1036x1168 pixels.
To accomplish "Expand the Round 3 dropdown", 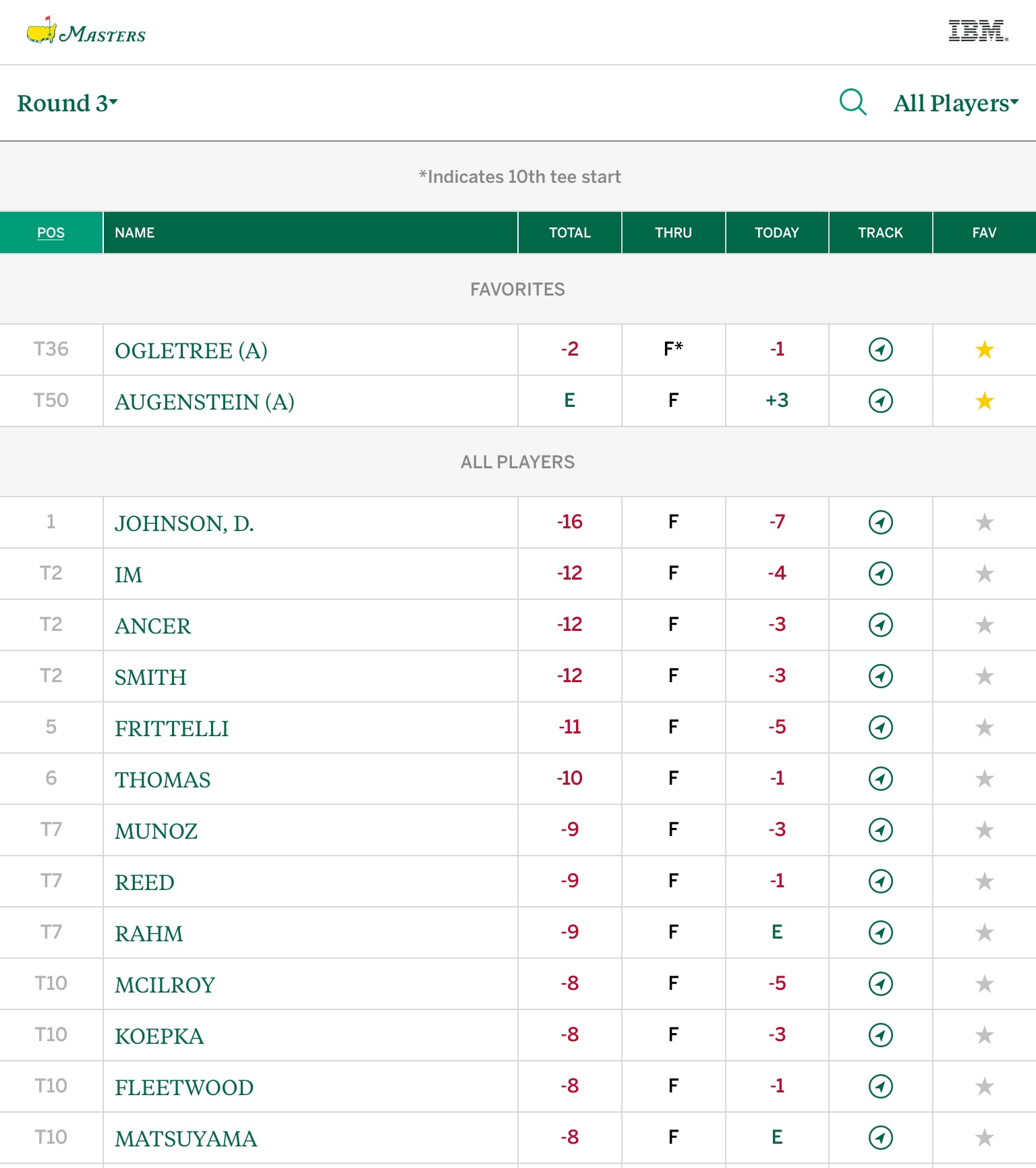I will [x=67, y=103].
